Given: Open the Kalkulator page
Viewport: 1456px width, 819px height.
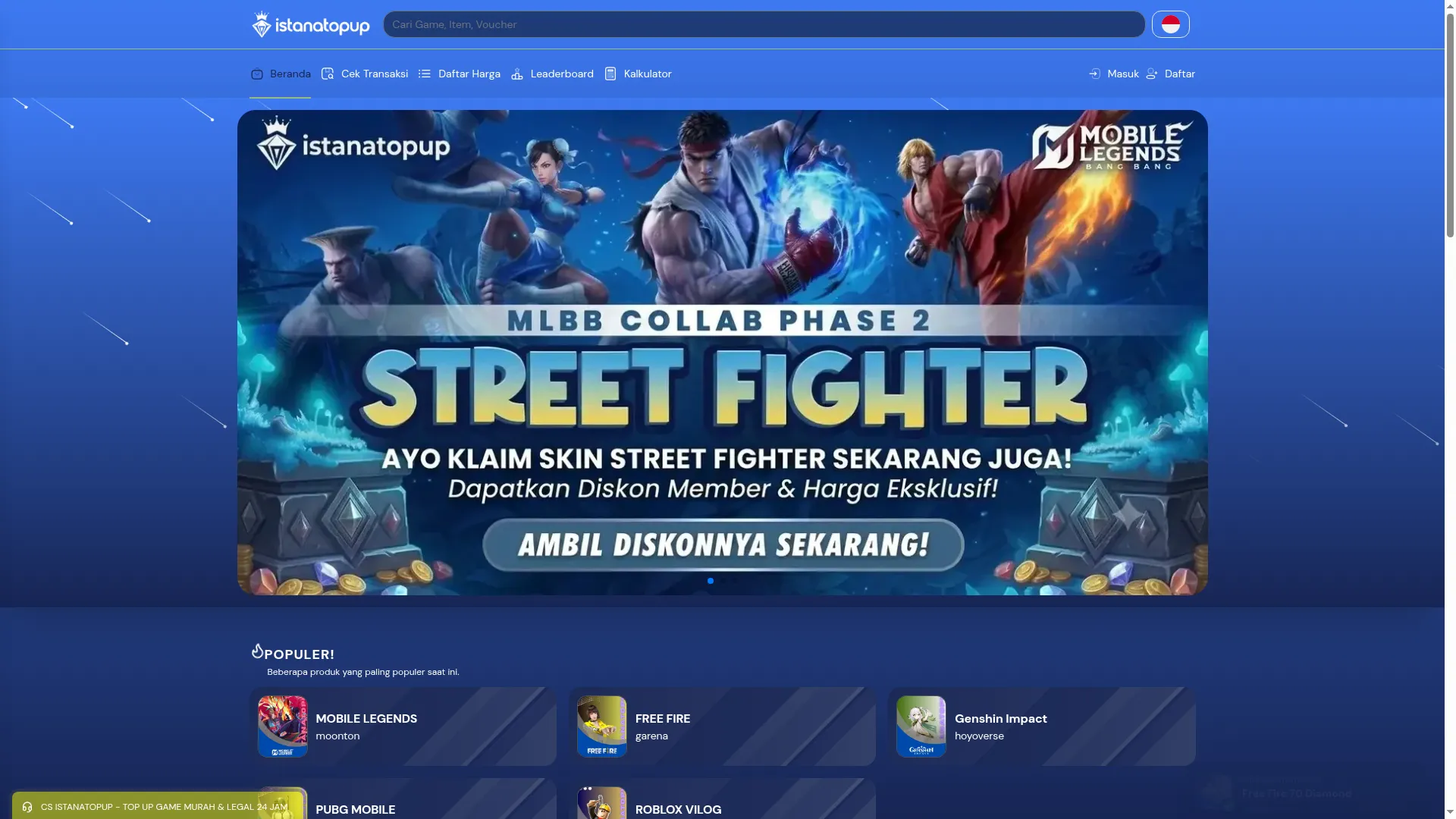Looking at the screenshot, I should coord(638,74).
